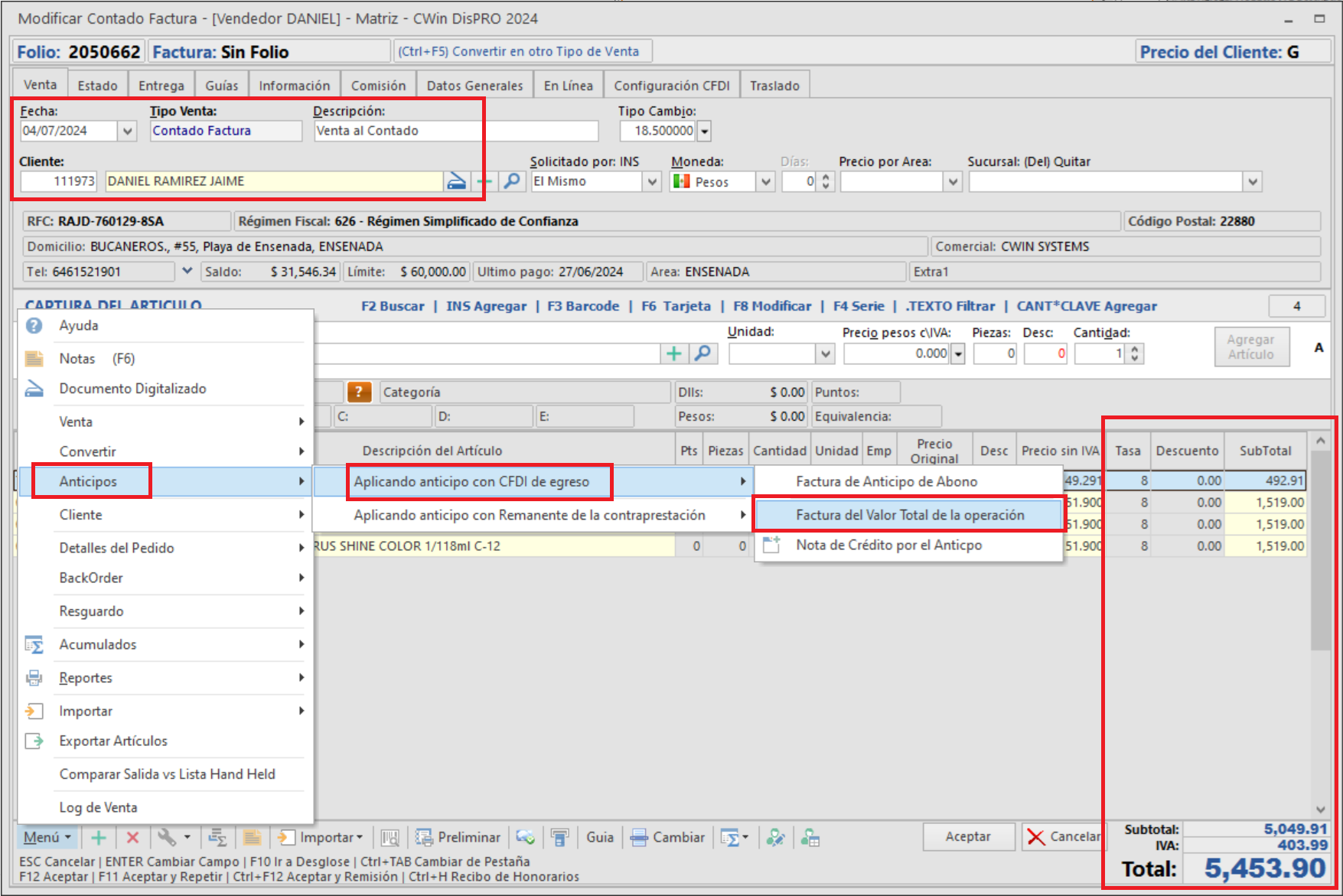Choose Factura del Valor Total de la operación

tap(910, 515)
